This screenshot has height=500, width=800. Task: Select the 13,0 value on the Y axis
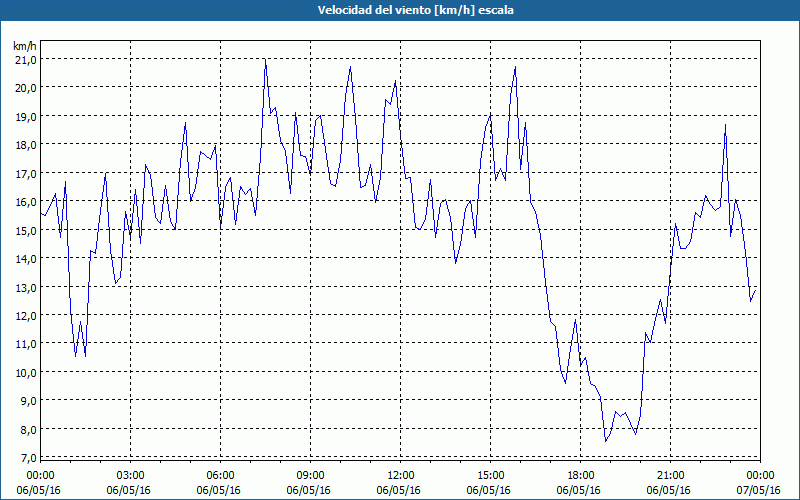click(26, 288)
